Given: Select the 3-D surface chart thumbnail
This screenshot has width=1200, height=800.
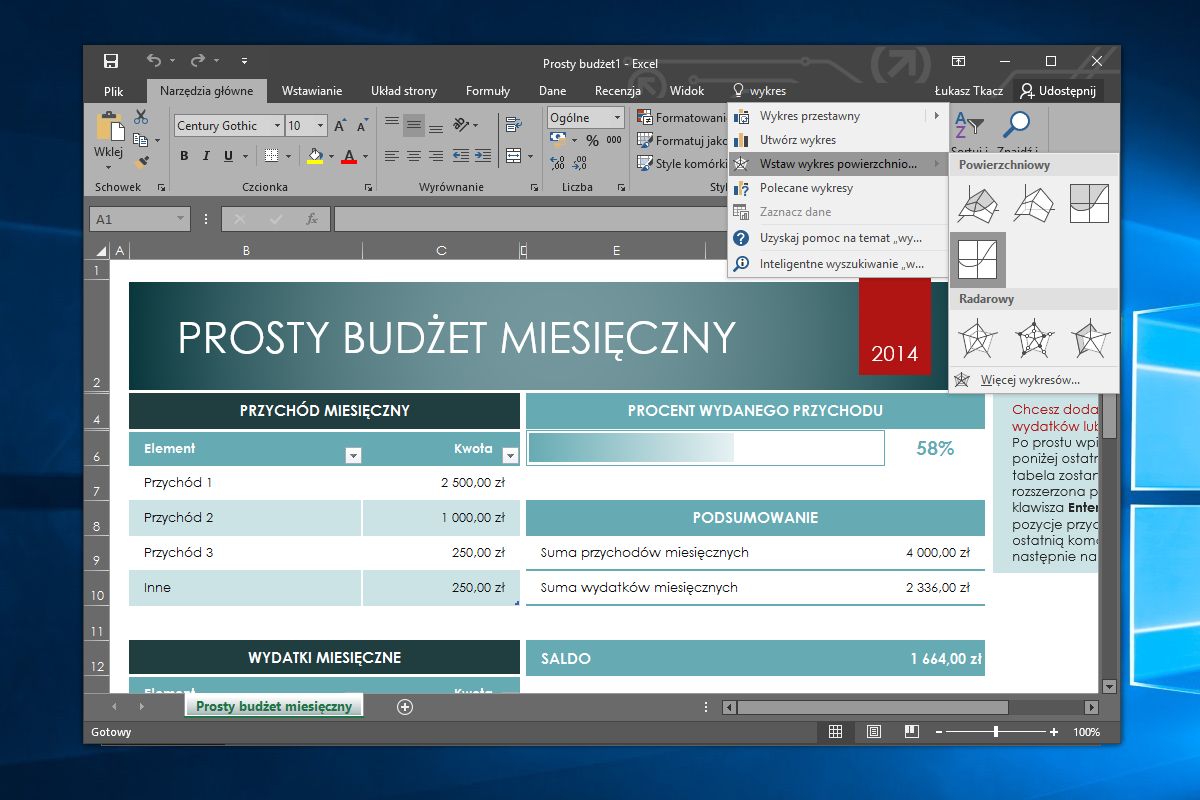Looking at the screenshot, I should click(976, 203).
